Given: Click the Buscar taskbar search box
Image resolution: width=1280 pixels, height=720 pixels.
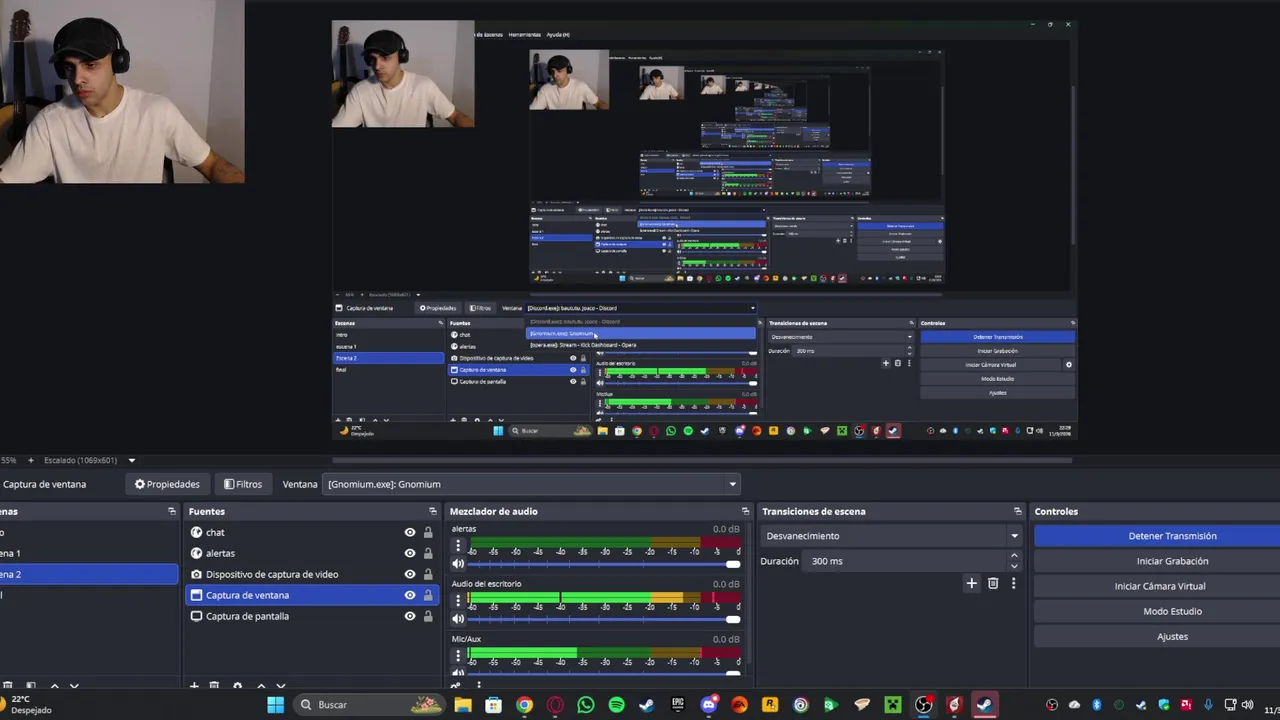Looking at the screenshot, I should [x=370, y=705].
